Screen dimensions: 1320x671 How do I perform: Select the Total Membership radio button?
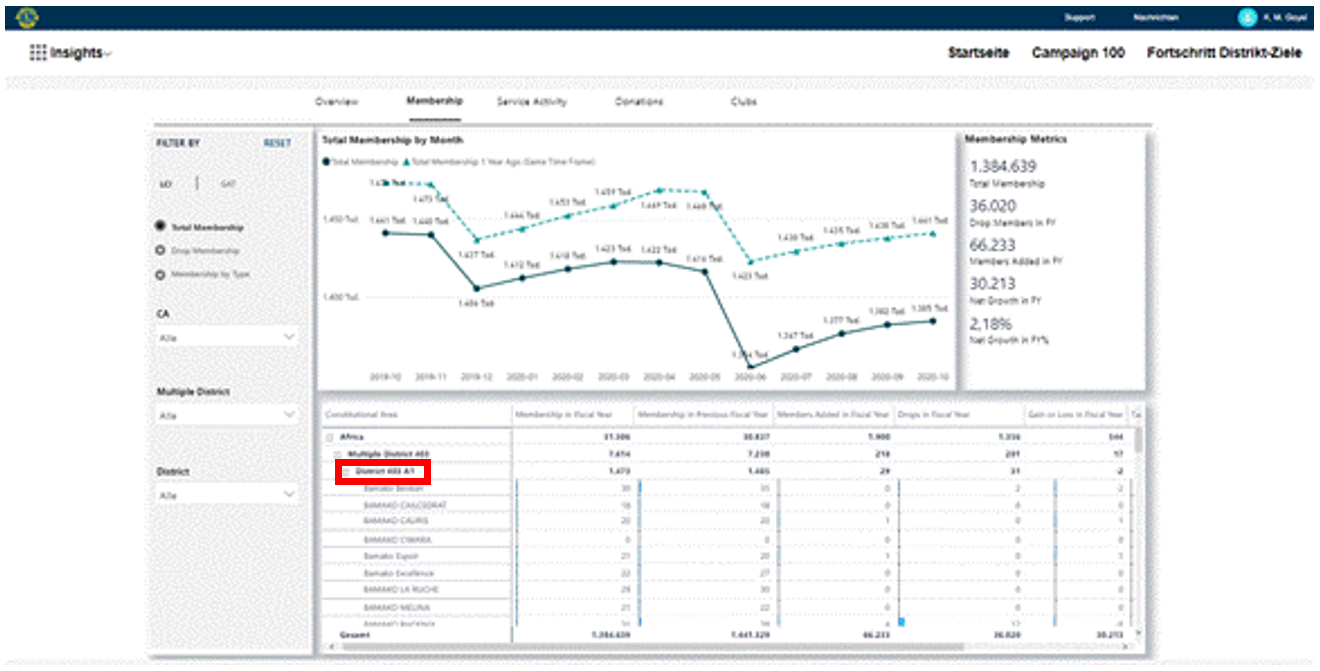(x=160, y=228)
